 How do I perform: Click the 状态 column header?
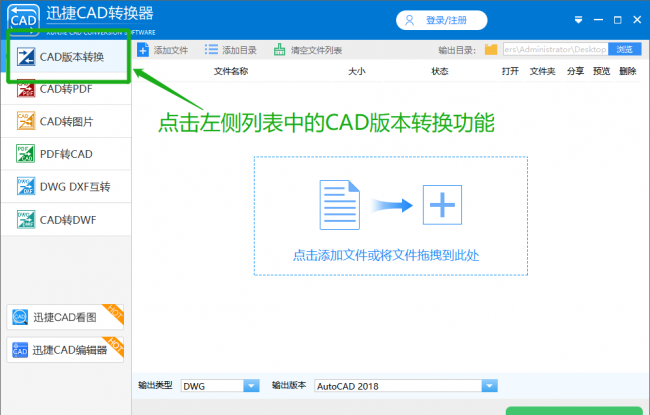point(440,71)
